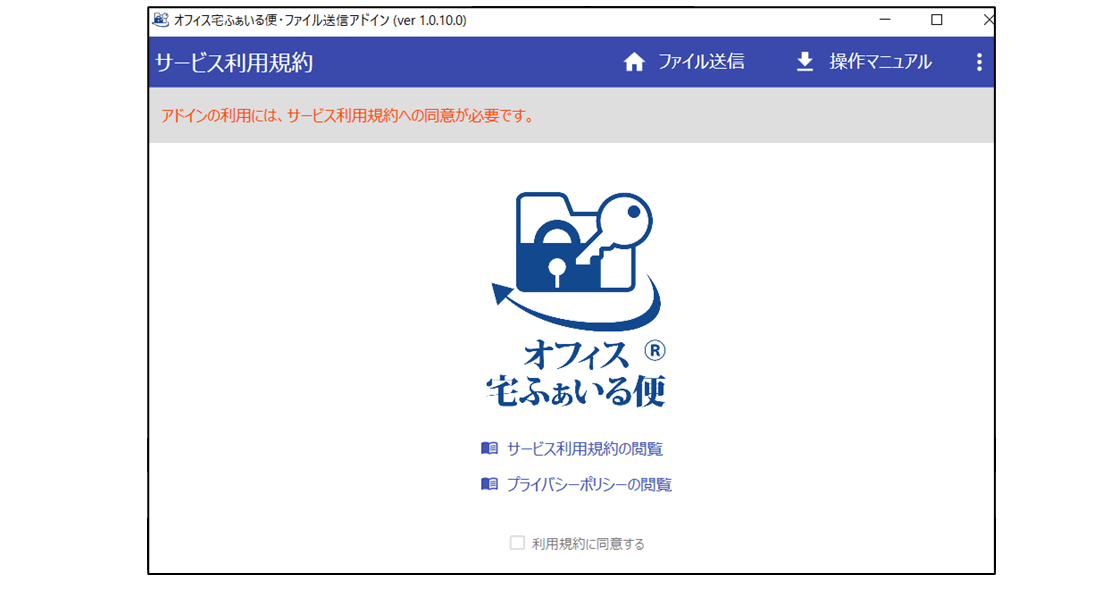Minimize the add-in window
The height and width of the screenshot is (600, 1100).
pos(885,20)
